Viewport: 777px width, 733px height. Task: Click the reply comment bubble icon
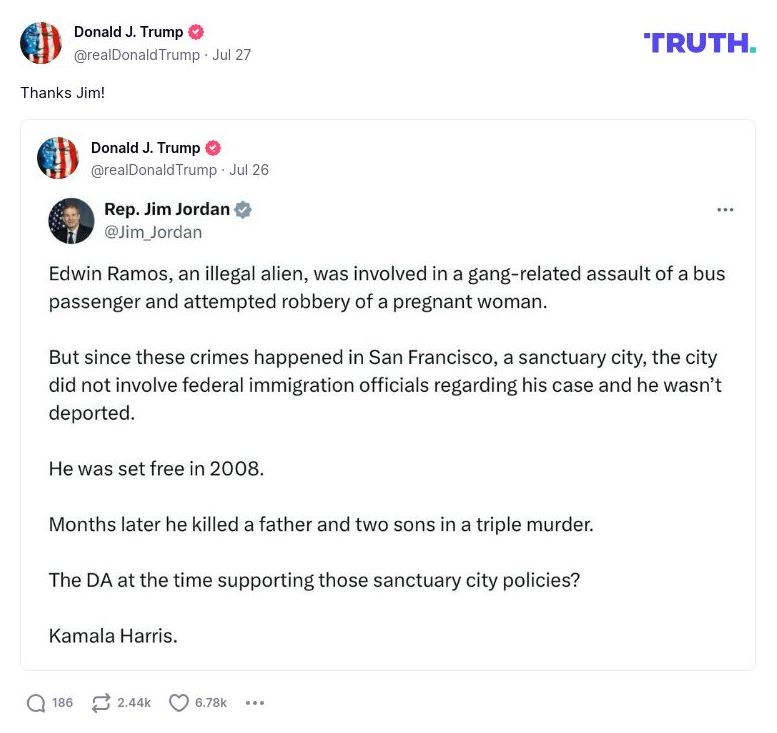[36, 703]
